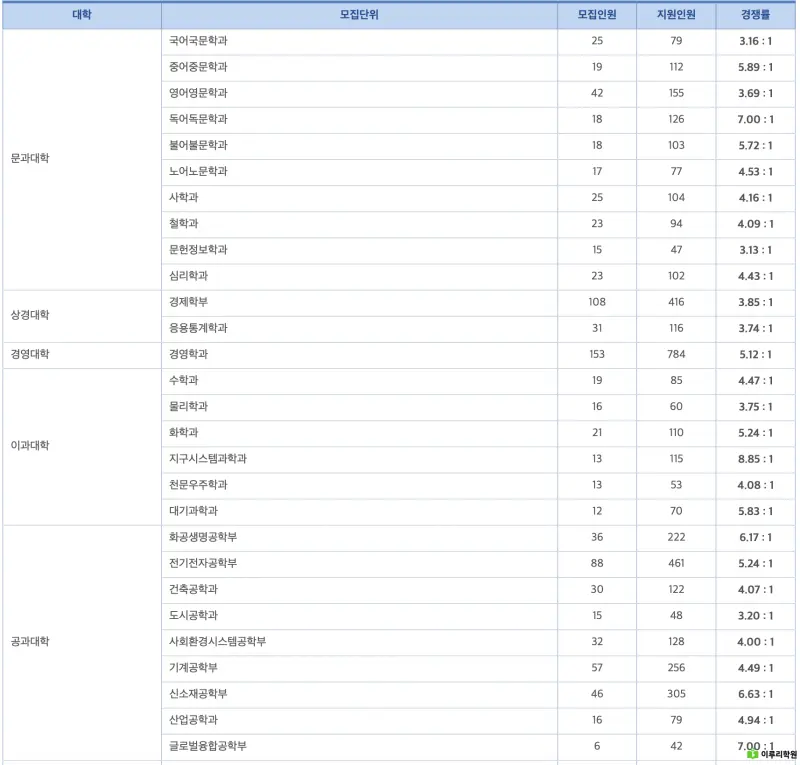Select the 공과대학 college cell
The width and height of the screenshot is (800, 765).
(x=82, y=642)
